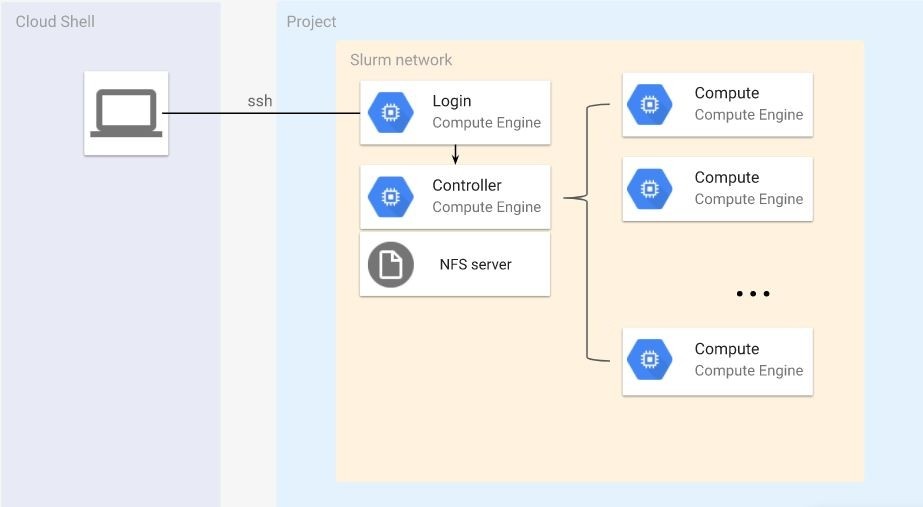Select the Controller node's Compute Engine hexagon icon
Image resolution: width=923 pixels, height=507 pixels.
coord(390,197)
